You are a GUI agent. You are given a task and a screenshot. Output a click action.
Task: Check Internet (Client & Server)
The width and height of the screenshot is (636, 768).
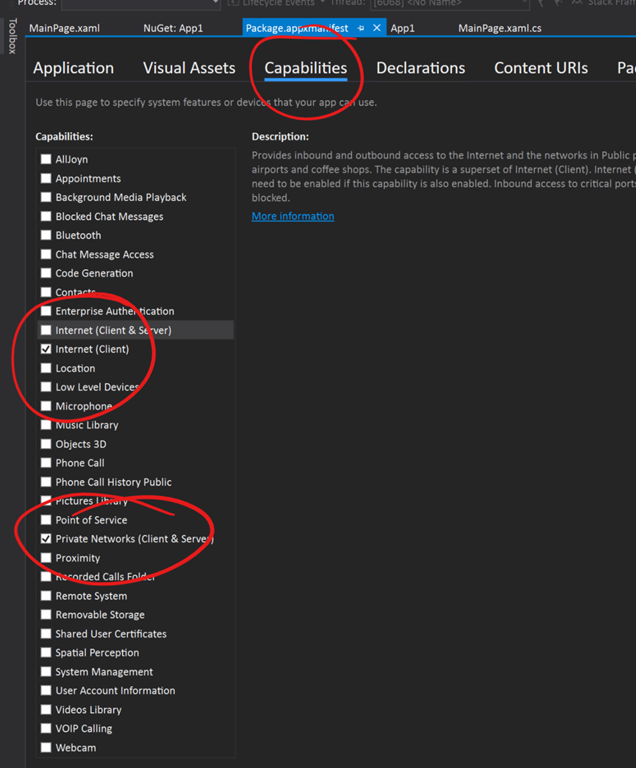[x=46, y=330]
